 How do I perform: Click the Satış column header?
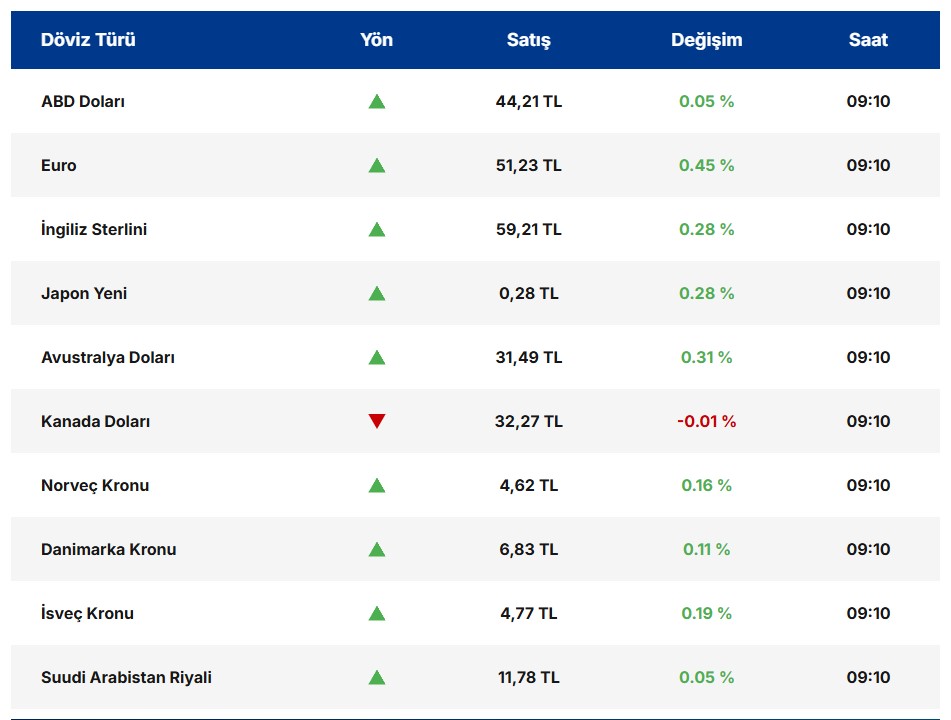[528, 40]
